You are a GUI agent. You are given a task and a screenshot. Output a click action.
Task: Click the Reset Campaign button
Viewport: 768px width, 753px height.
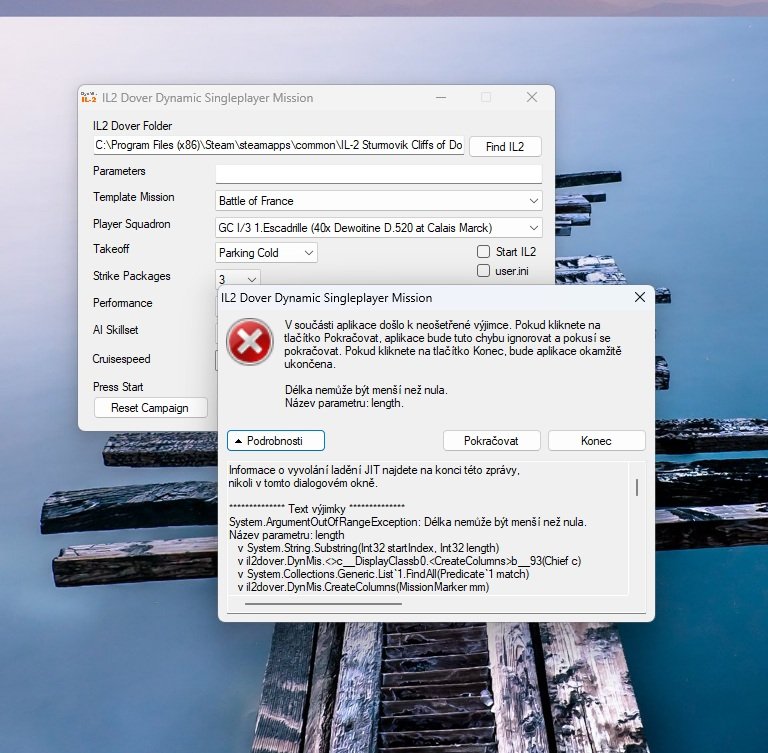tap(150, 408)
